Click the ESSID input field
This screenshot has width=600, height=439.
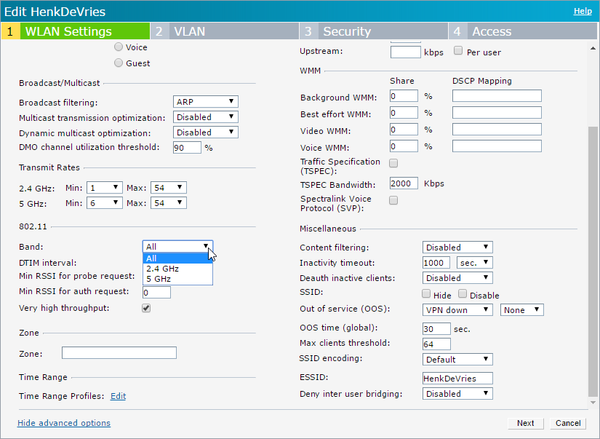[457, 379]
